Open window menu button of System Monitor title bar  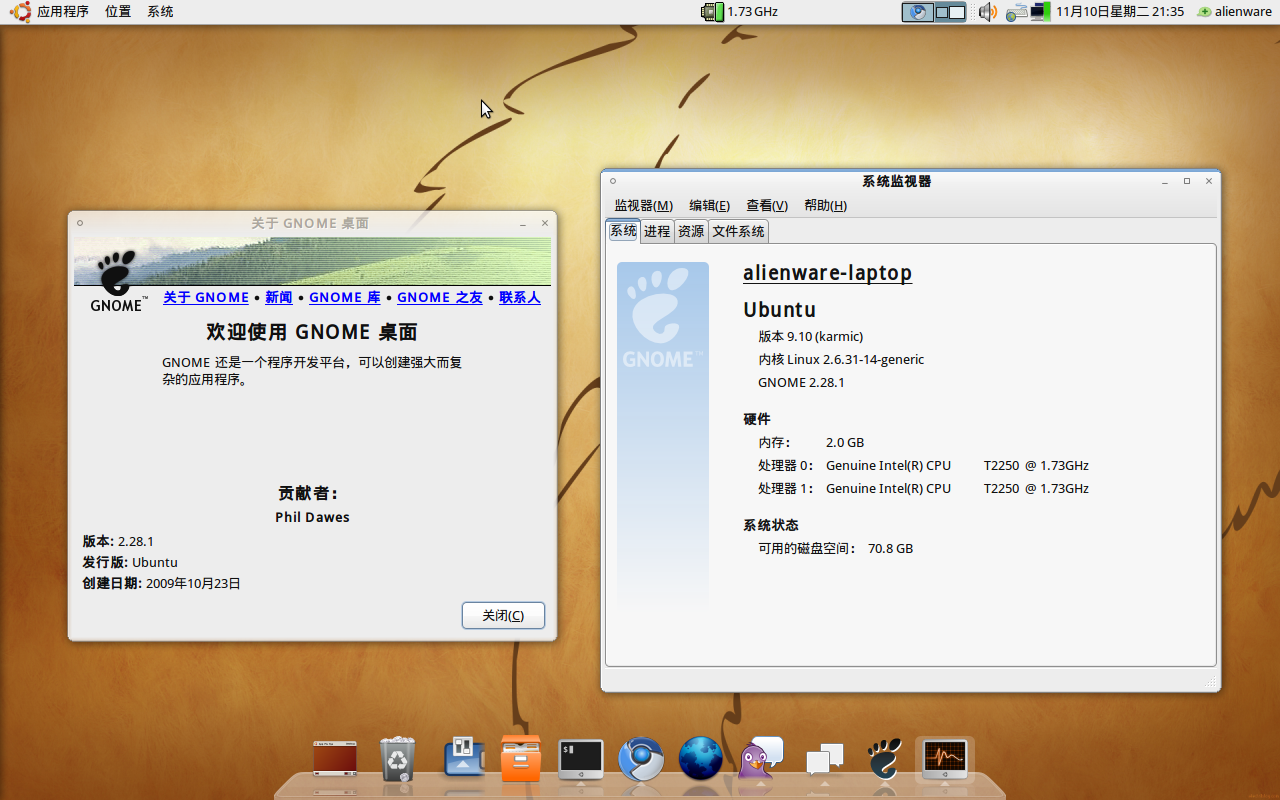point(613,181)
